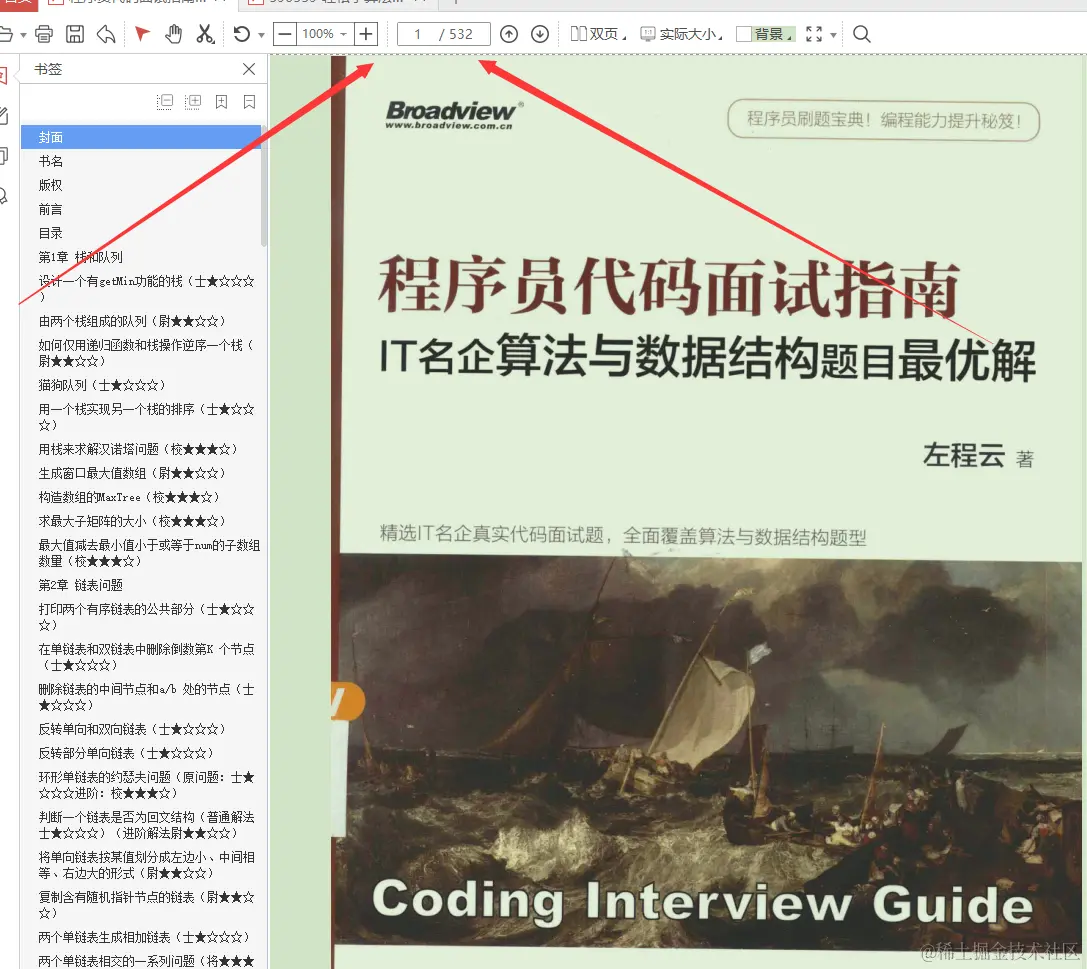Click the bookmarks panel vertical scrollbar
1087x969 pixels.
[264, 186]
